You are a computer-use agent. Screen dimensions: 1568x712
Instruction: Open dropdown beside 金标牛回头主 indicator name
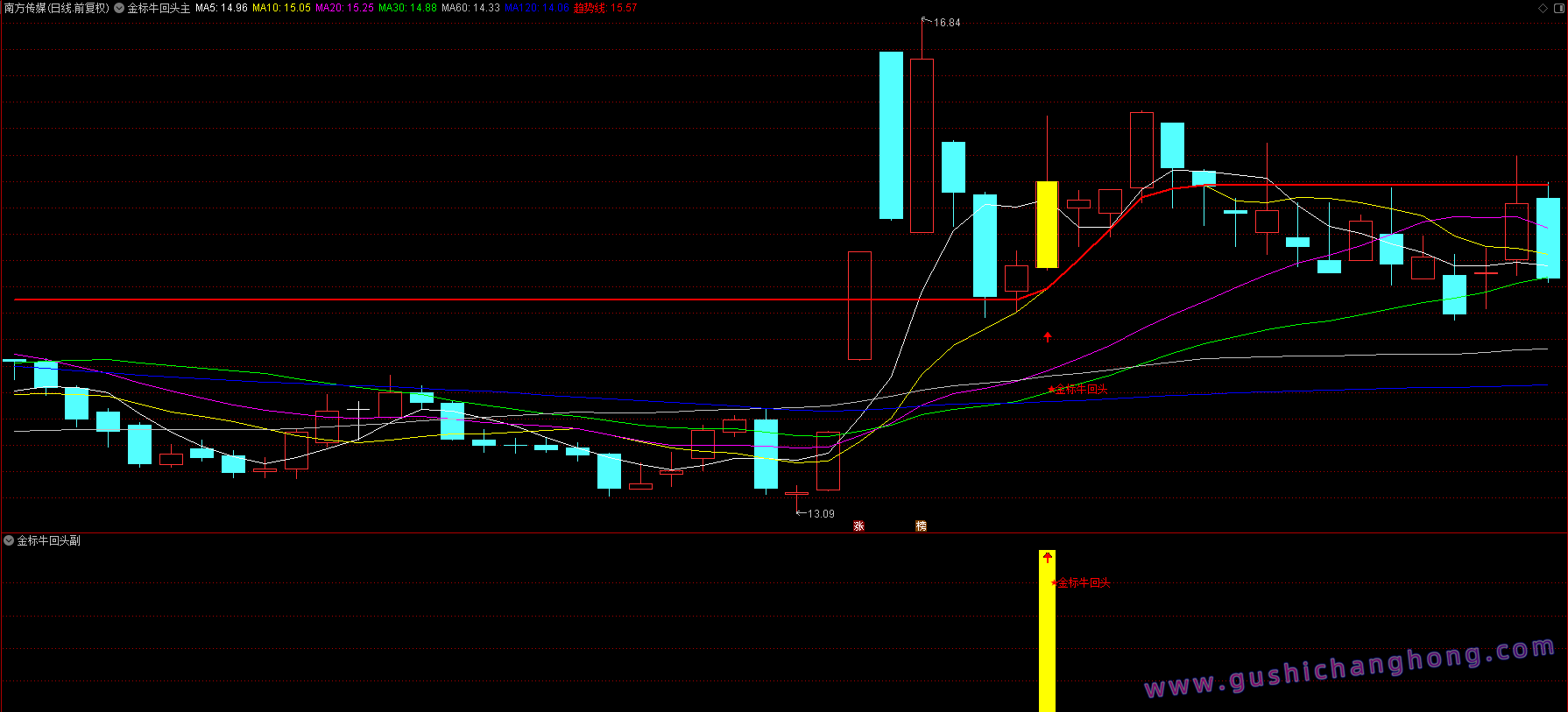coord(119,8)
